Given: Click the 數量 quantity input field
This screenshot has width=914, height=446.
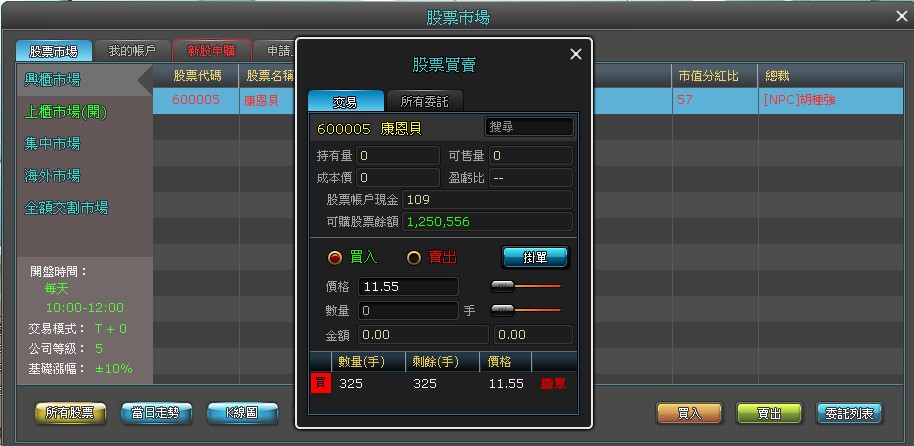Looking at the screenshot, I should pos(408,311).
